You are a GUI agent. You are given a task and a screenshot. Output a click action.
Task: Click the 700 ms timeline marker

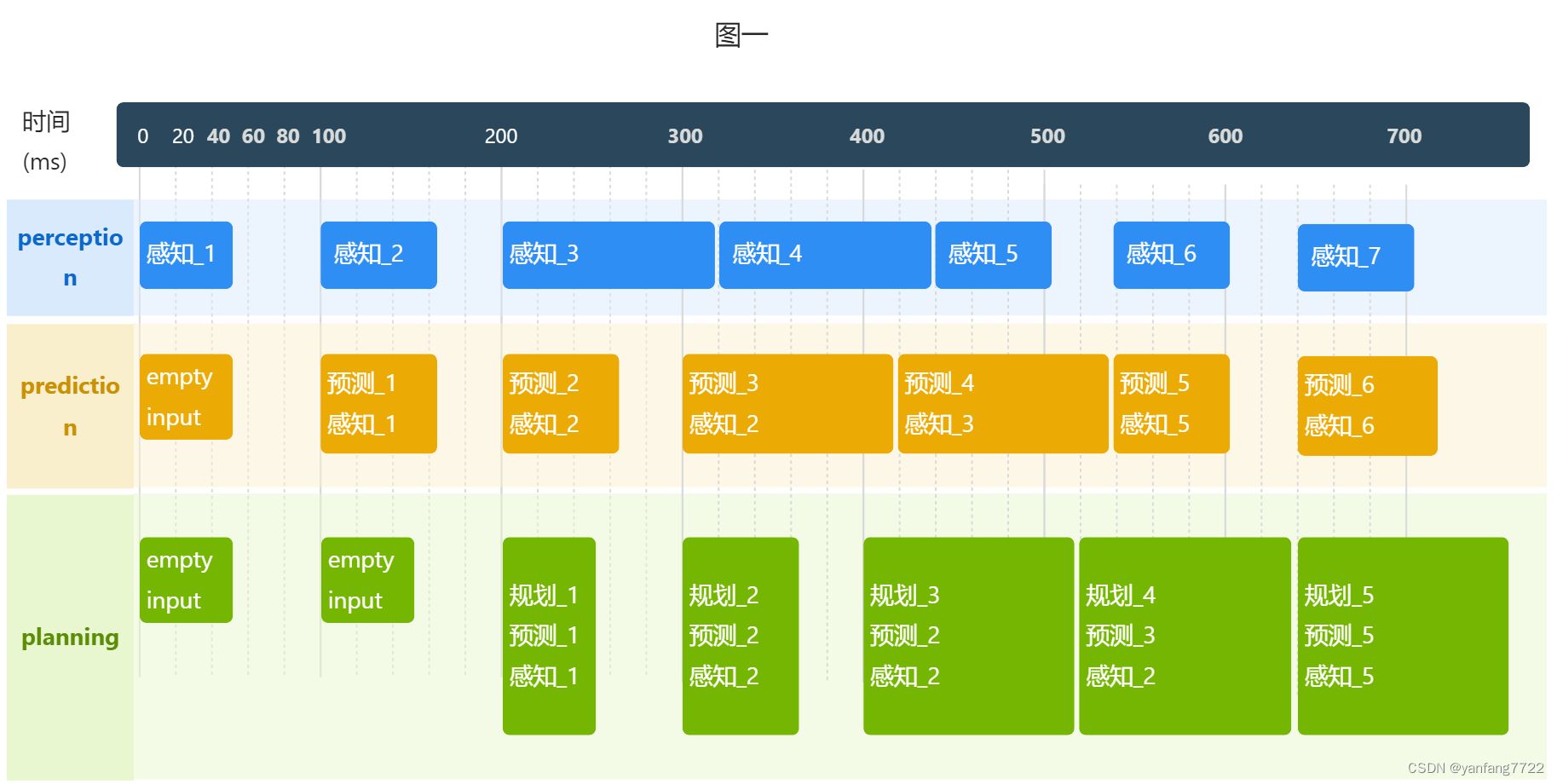[x=1404, y=136]
